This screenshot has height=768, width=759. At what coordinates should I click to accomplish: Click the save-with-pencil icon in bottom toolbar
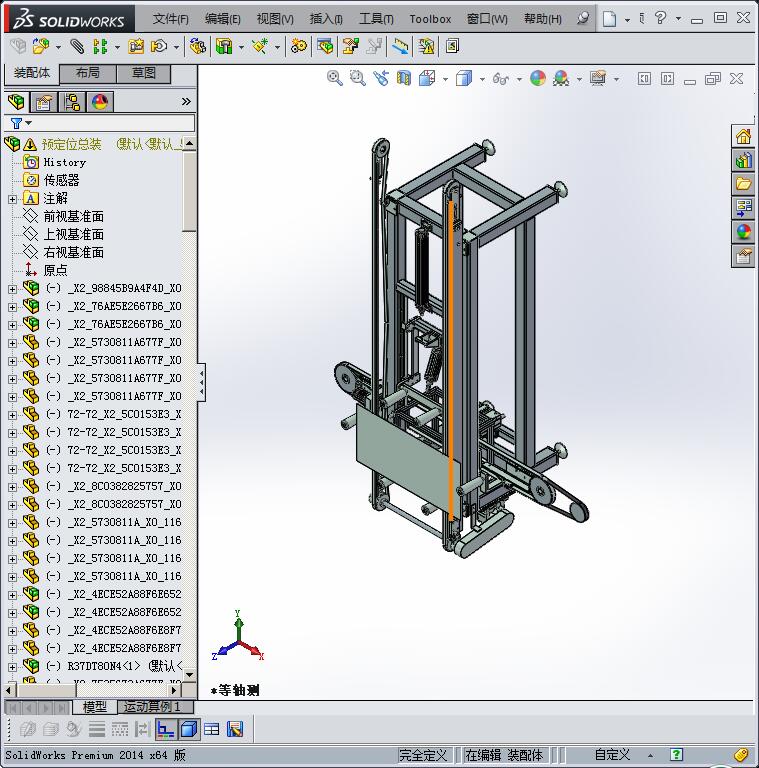click(x=235, y=730)
